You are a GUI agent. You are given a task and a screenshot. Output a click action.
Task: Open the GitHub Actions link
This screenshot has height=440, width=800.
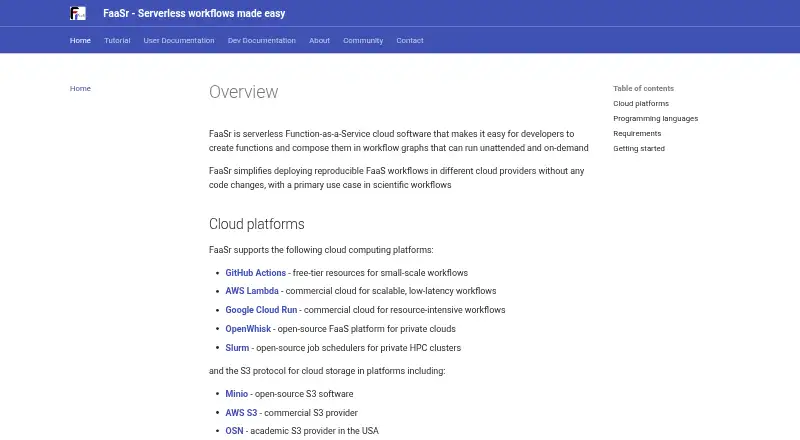point(256,273)
